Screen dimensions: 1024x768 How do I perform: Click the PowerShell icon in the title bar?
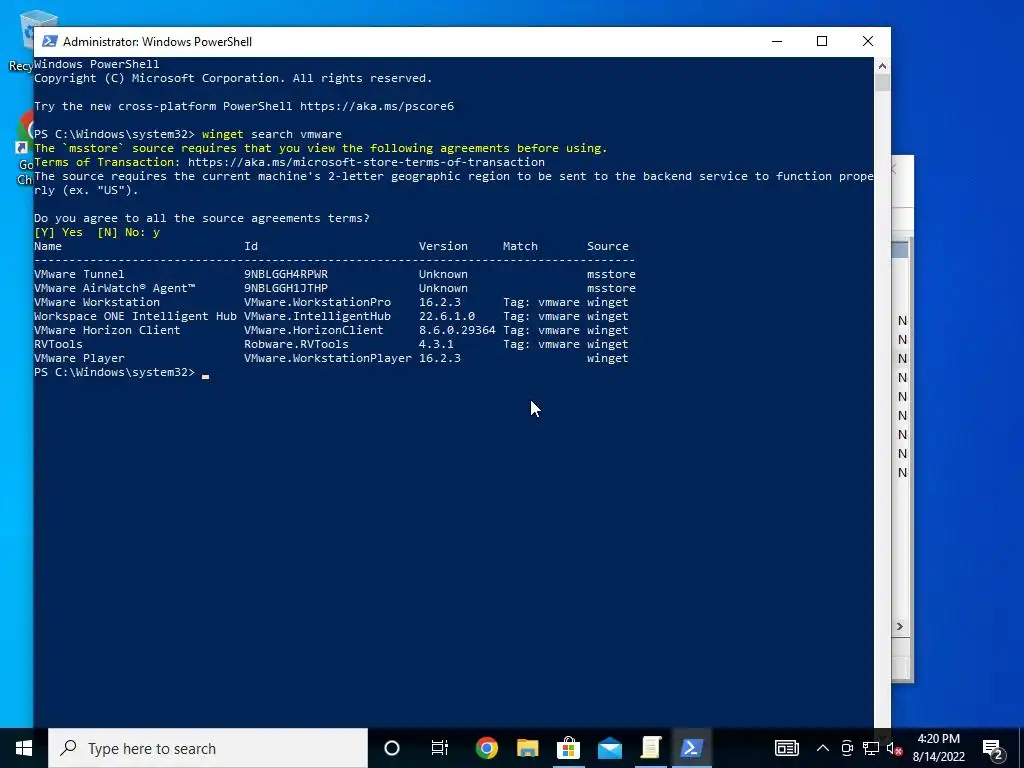pyautogui.click(x=50, y=41)
